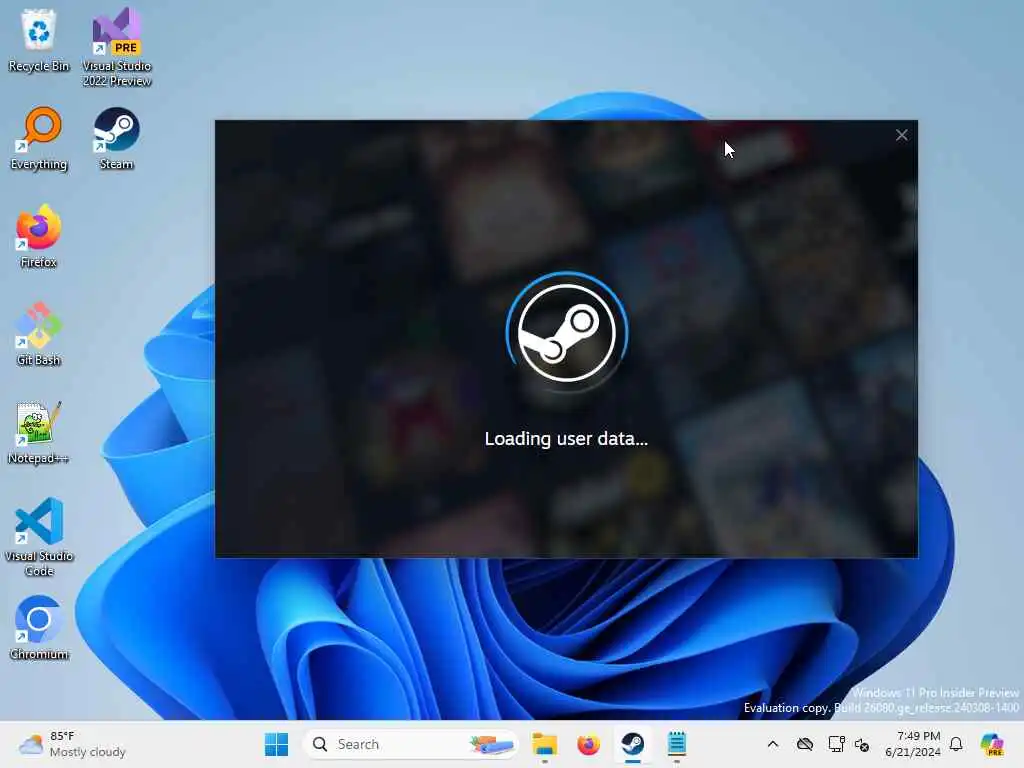The height and width of the screenshot is (768, 1024).
Task: Select the Notepad++ desktop shortcut
Action: click(x=39, y=432)
